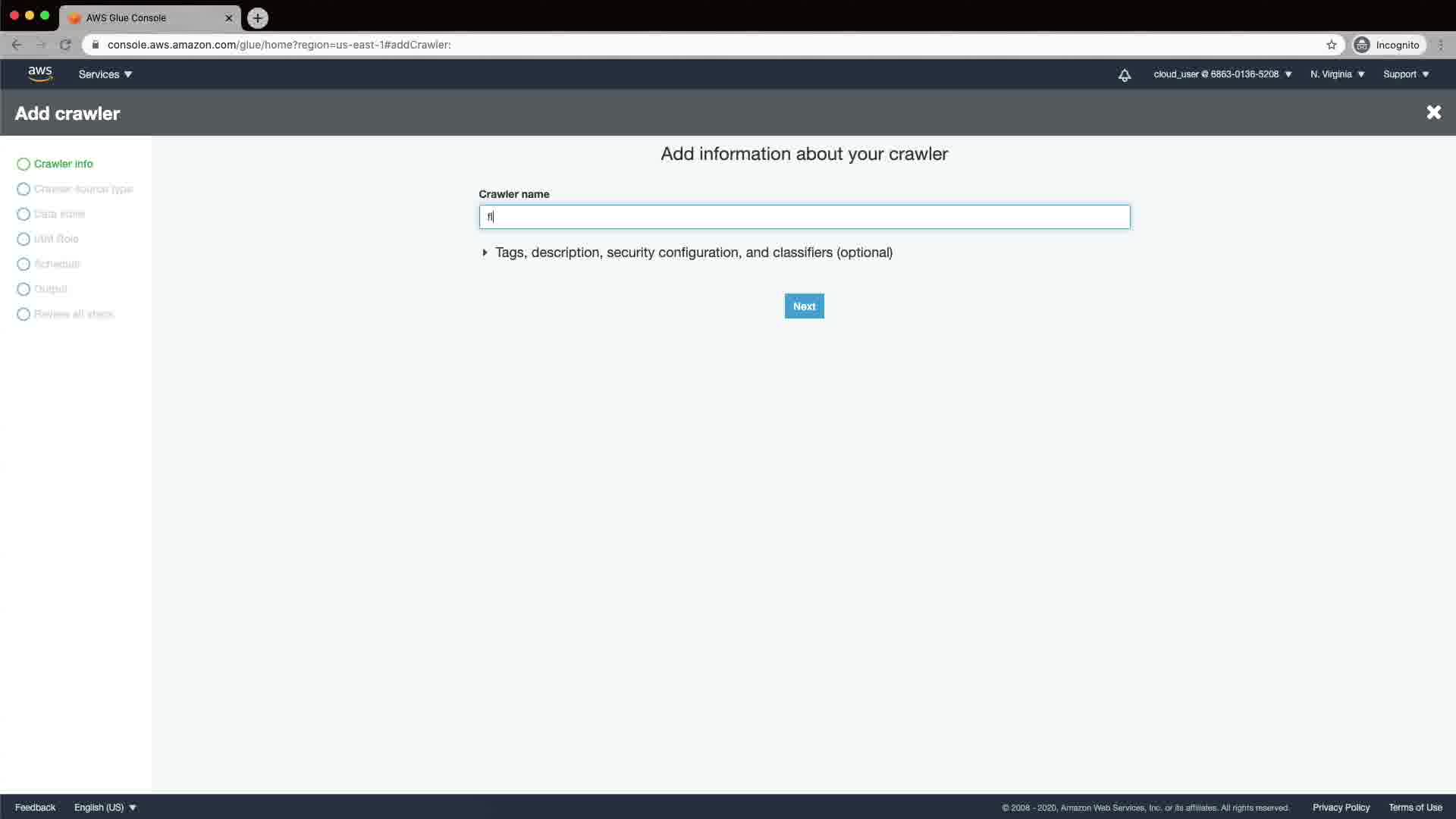
Task: Click the AWS logo icon
Action: (x=40, y=74)
